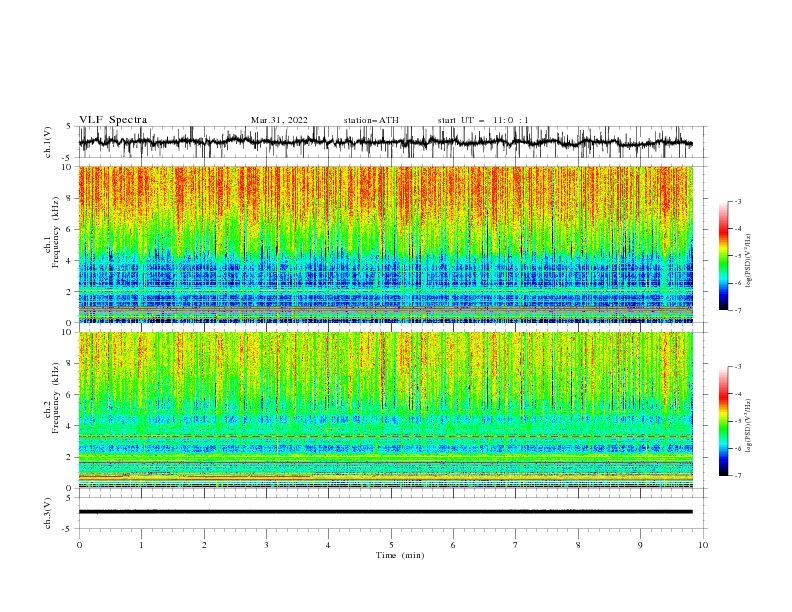Click the "6" kHz tick of ch.2 spectrogram

coord(71,394)
